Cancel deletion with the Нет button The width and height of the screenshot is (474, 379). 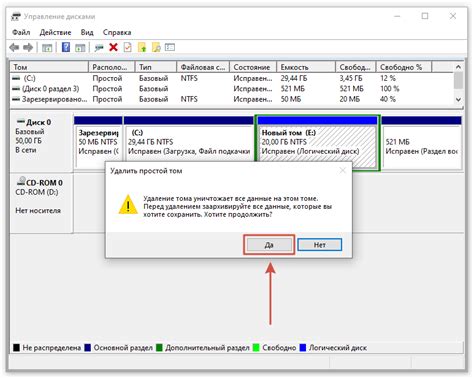tap(319, 245)
